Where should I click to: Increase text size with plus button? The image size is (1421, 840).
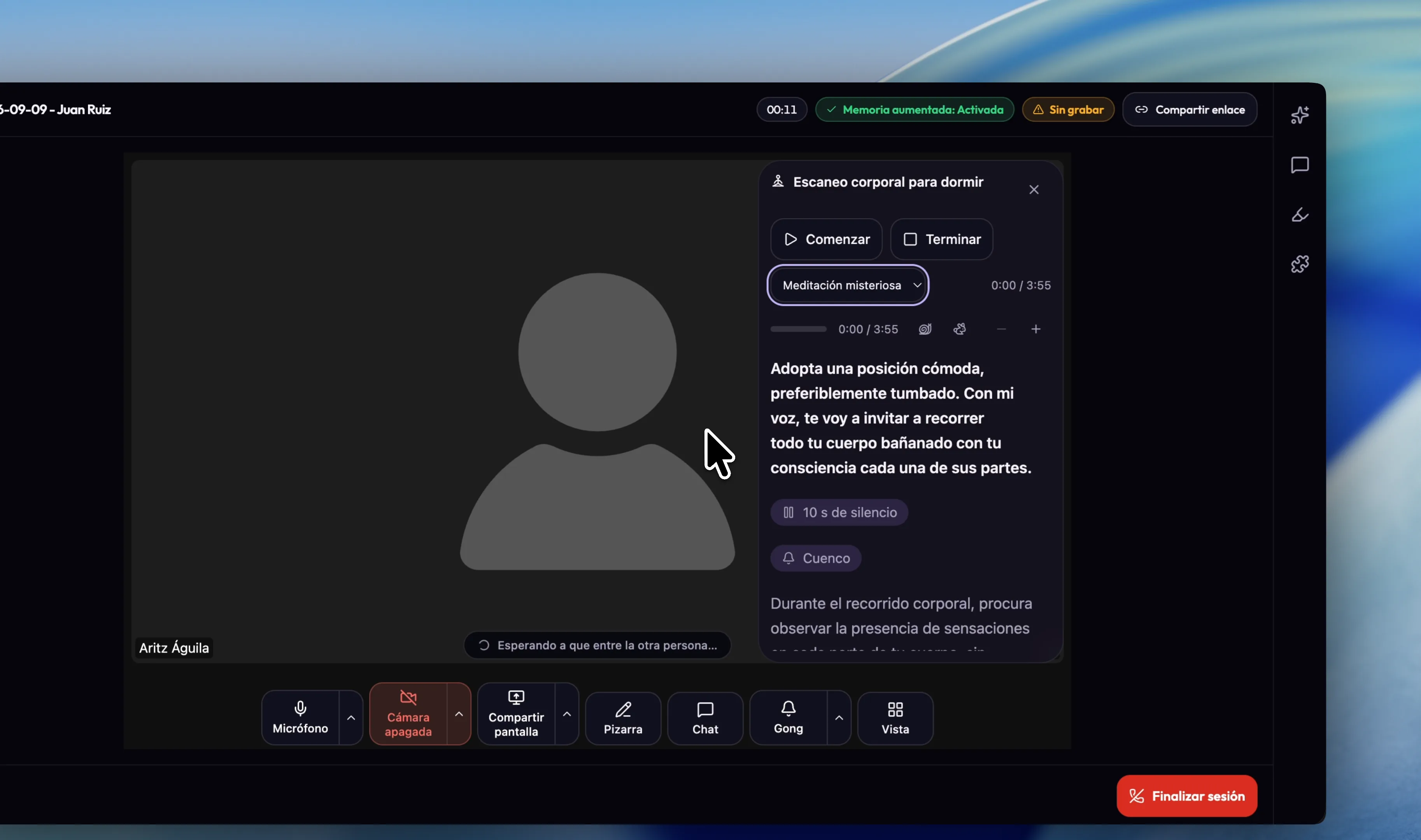tap(1036, 329)
